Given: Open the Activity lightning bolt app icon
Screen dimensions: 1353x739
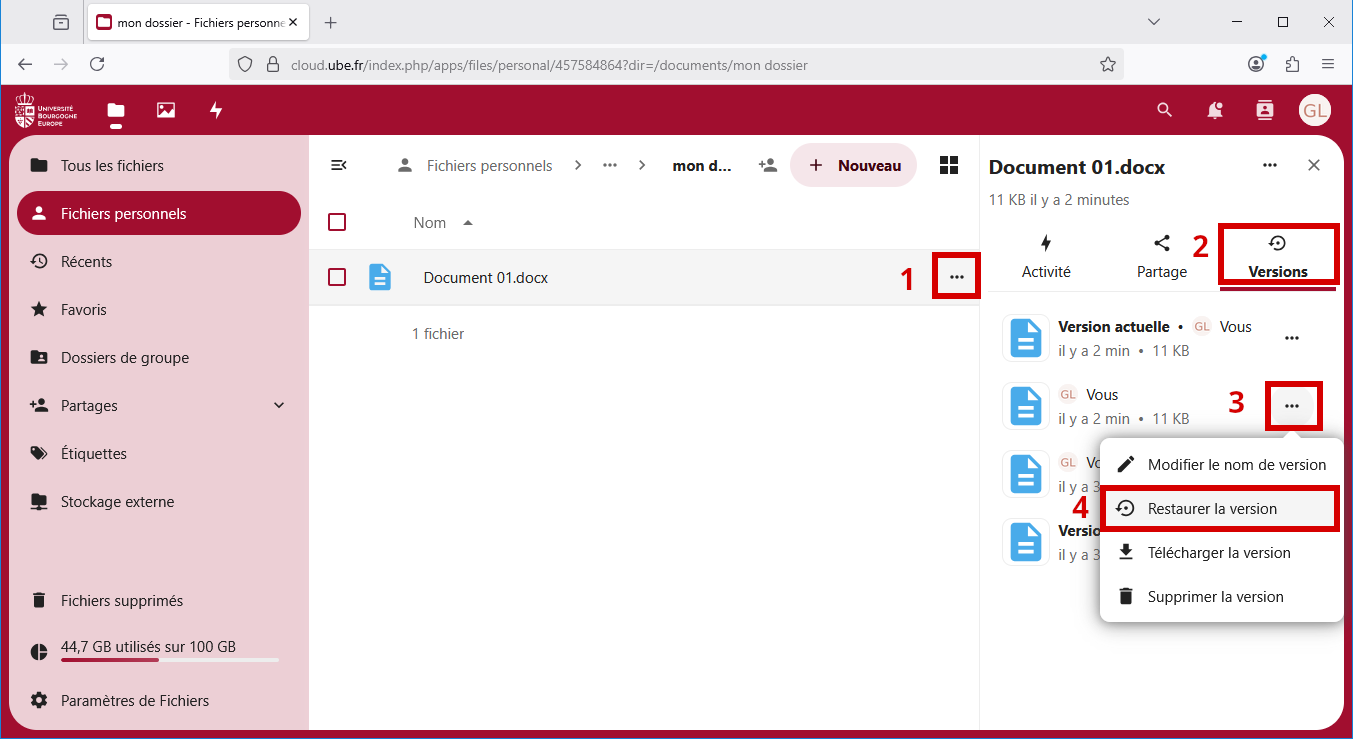Looking at the screenshot, I should pos(216,110).
